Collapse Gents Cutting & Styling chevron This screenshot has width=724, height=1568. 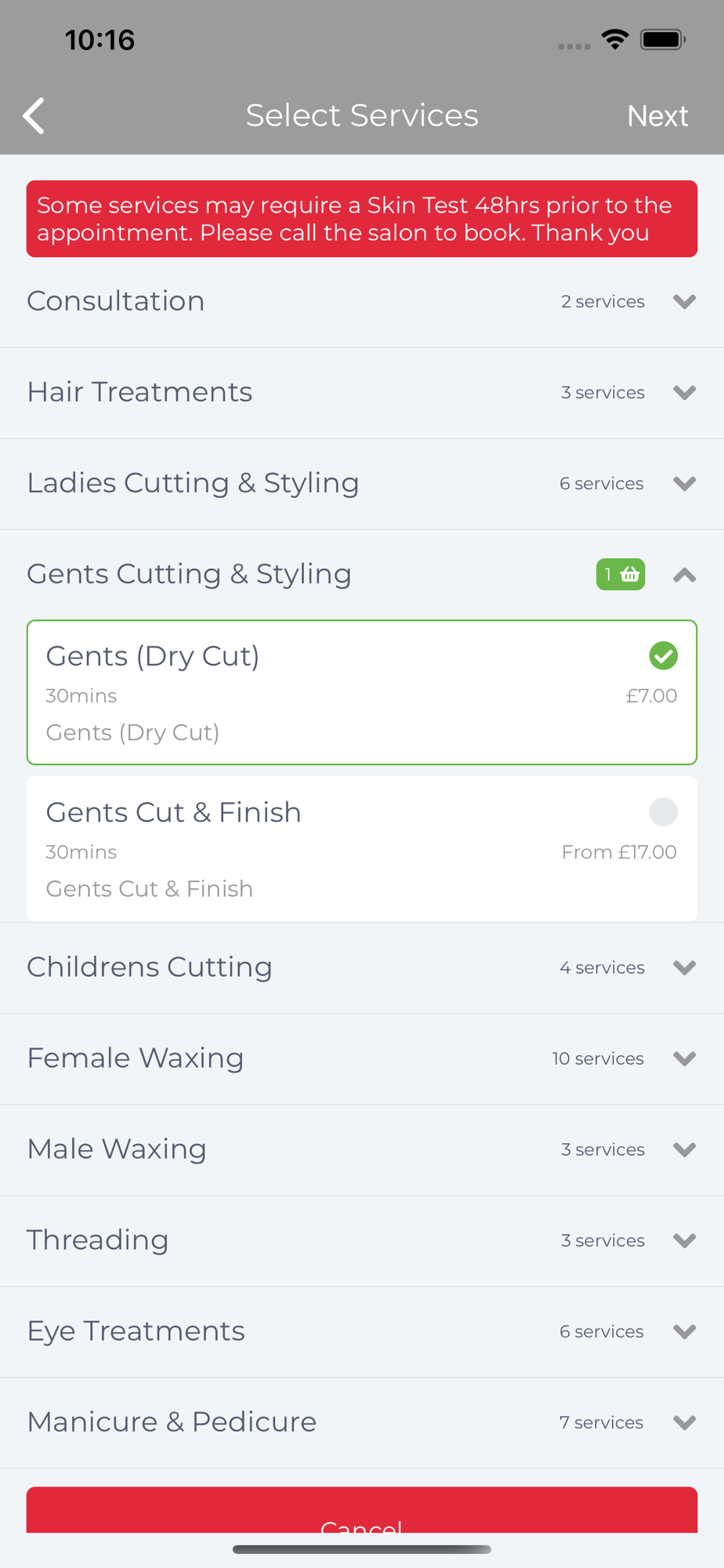point(685,575)
